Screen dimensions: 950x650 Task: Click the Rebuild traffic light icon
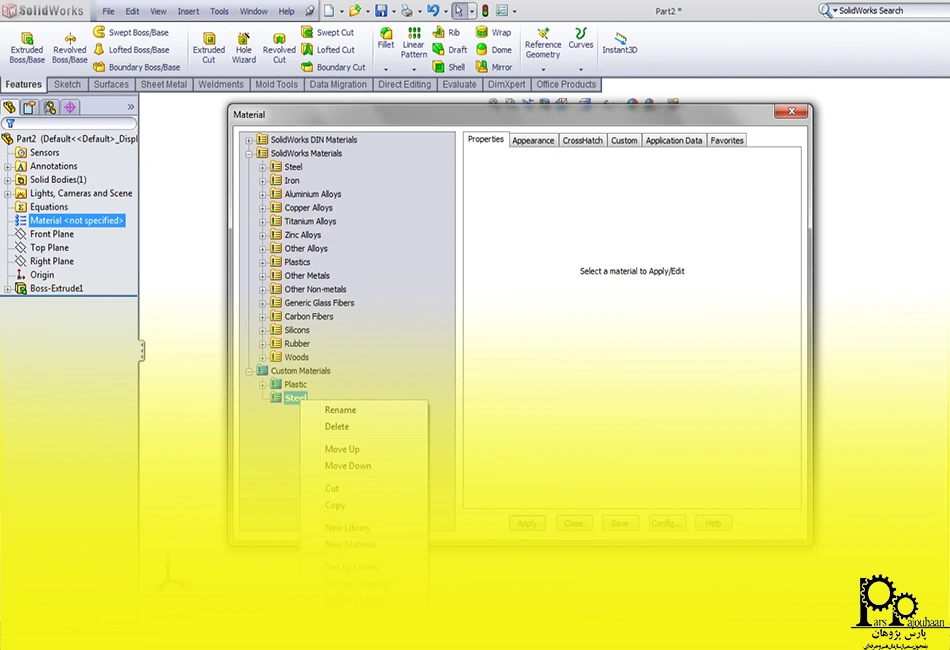[x=485, y=11]
